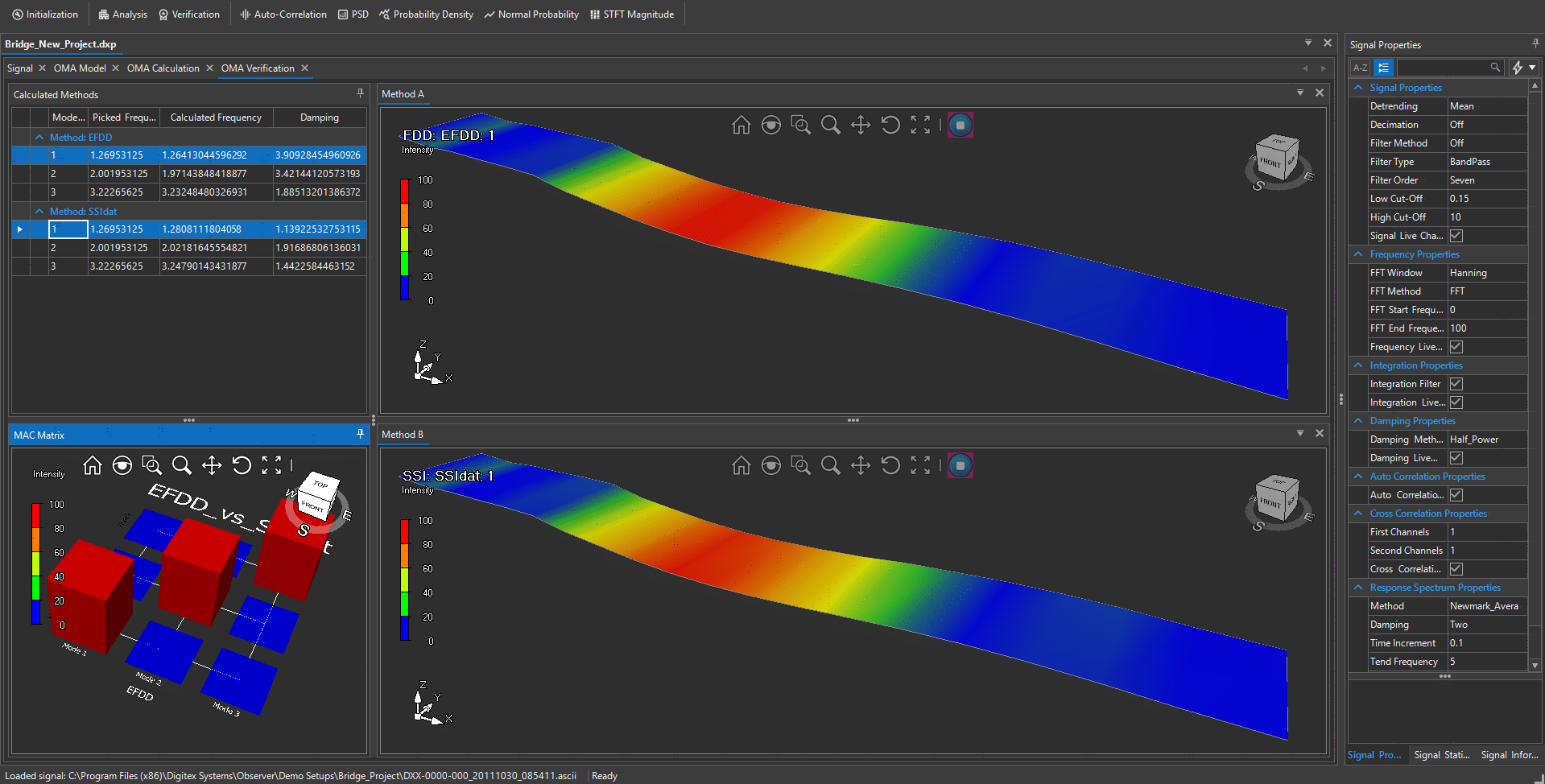Toggle the Signal Live Chart checkbox
Screen dimensions: 1545x784
tap(1456, 236)
